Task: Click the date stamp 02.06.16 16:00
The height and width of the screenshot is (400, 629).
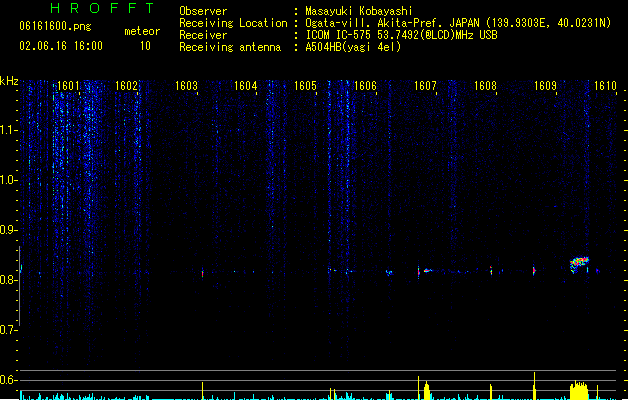Action: [x=61, y=46]
